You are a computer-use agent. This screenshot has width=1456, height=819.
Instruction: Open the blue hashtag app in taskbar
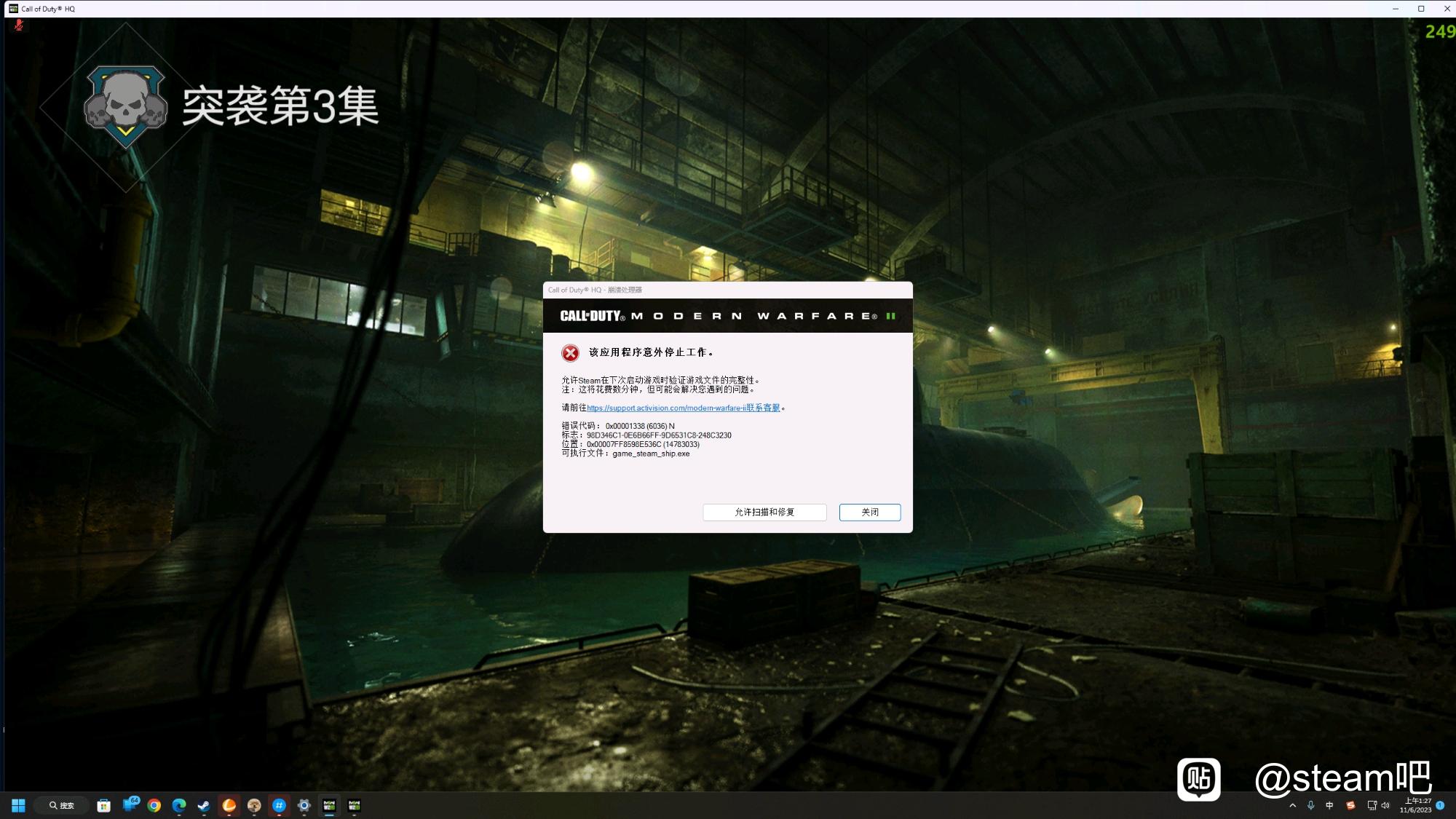[279, 805]
